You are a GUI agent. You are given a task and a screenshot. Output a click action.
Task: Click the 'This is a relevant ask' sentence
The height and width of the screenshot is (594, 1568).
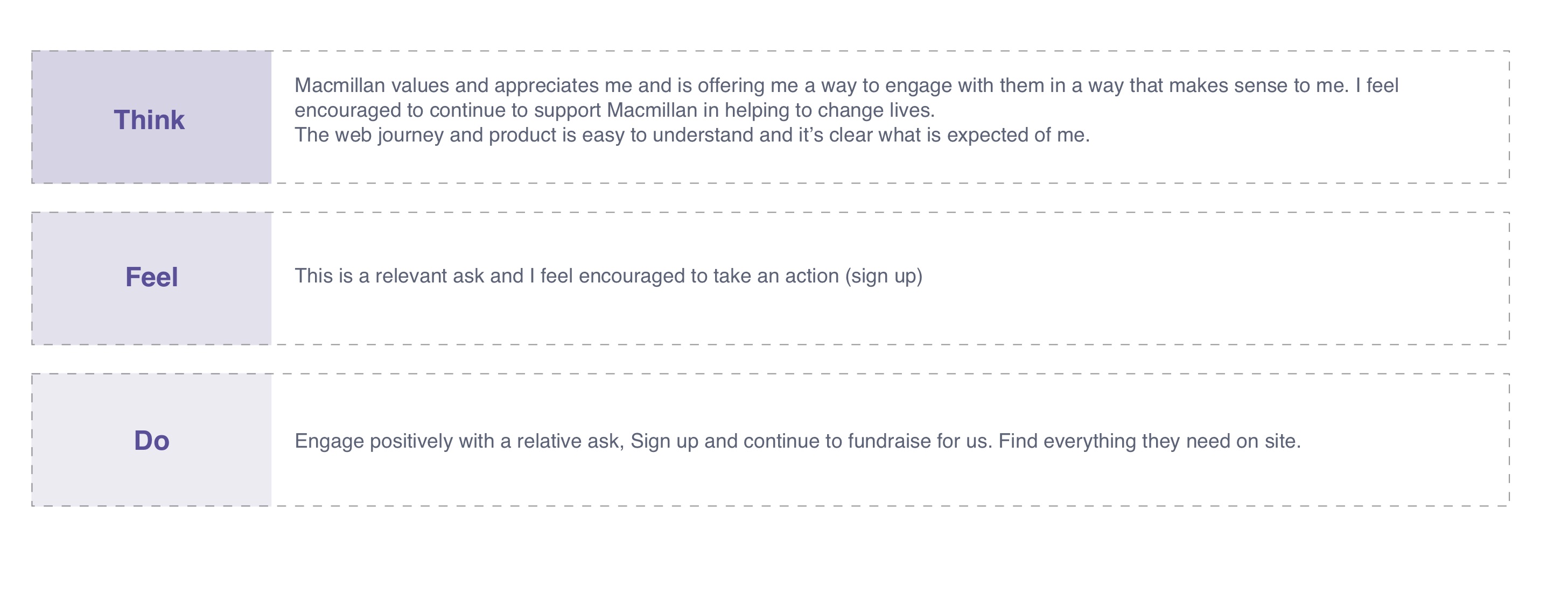tap(608, 276)
